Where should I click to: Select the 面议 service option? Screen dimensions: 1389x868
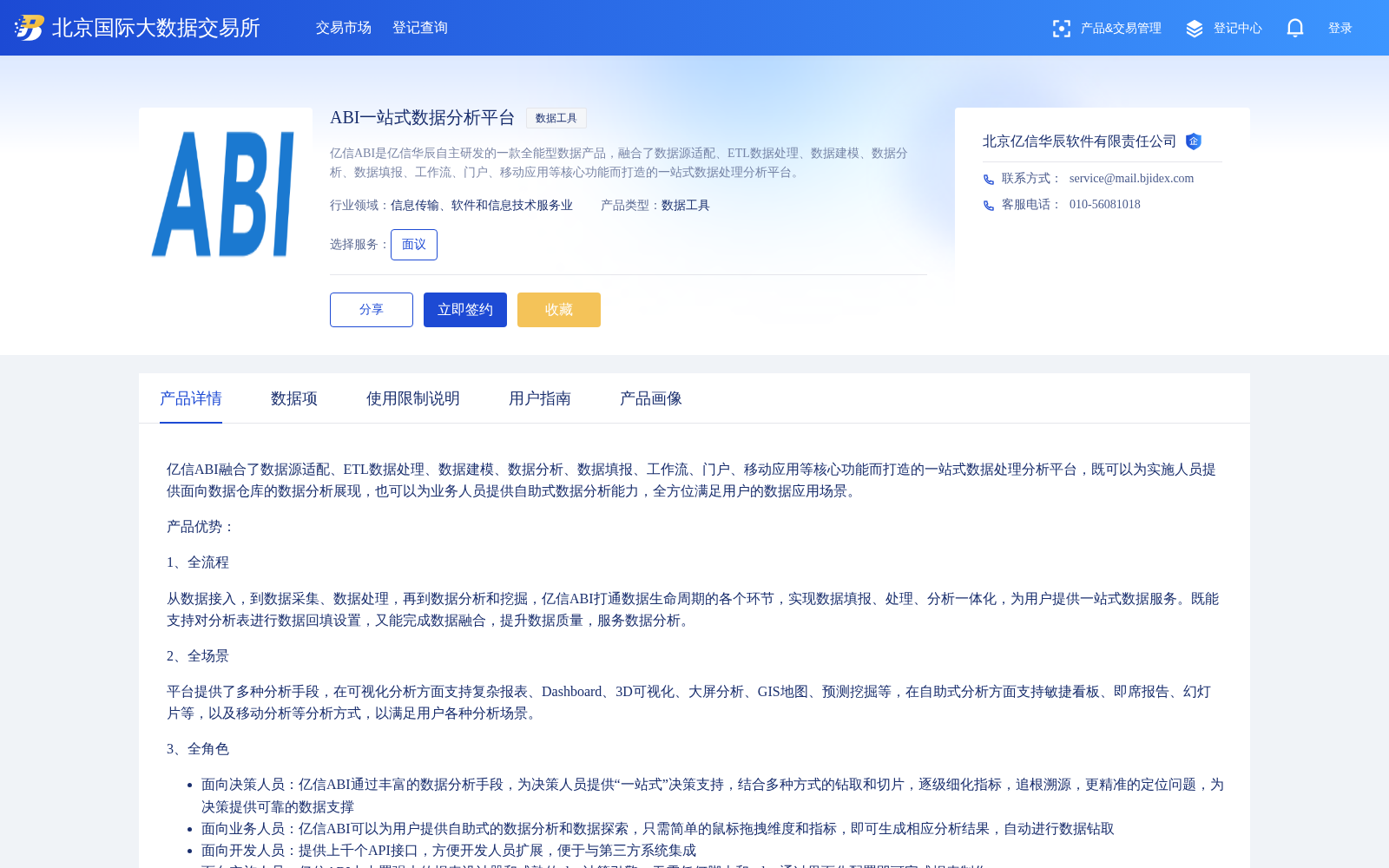tap(414, 245)
